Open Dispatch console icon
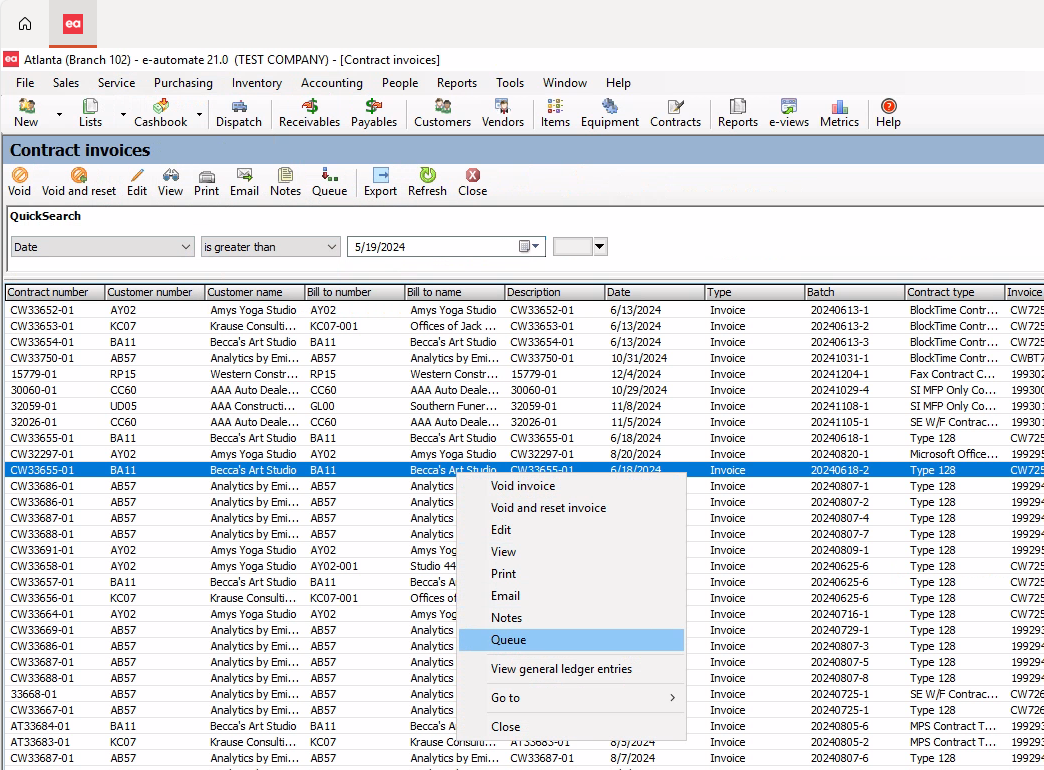This screenshot has height=770, width=1044. point(238,113)
